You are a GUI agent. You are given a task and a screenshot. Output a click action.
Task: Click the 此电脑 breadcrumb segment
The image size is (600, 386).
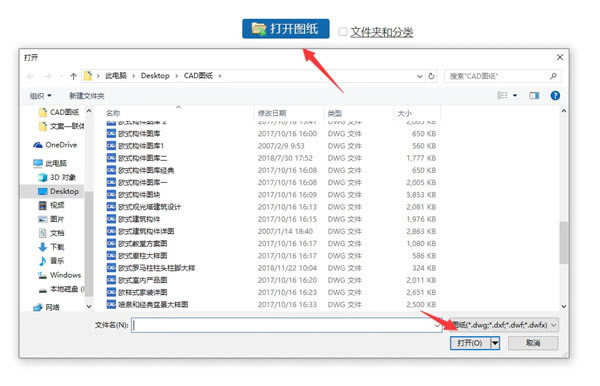pos(116,76)
